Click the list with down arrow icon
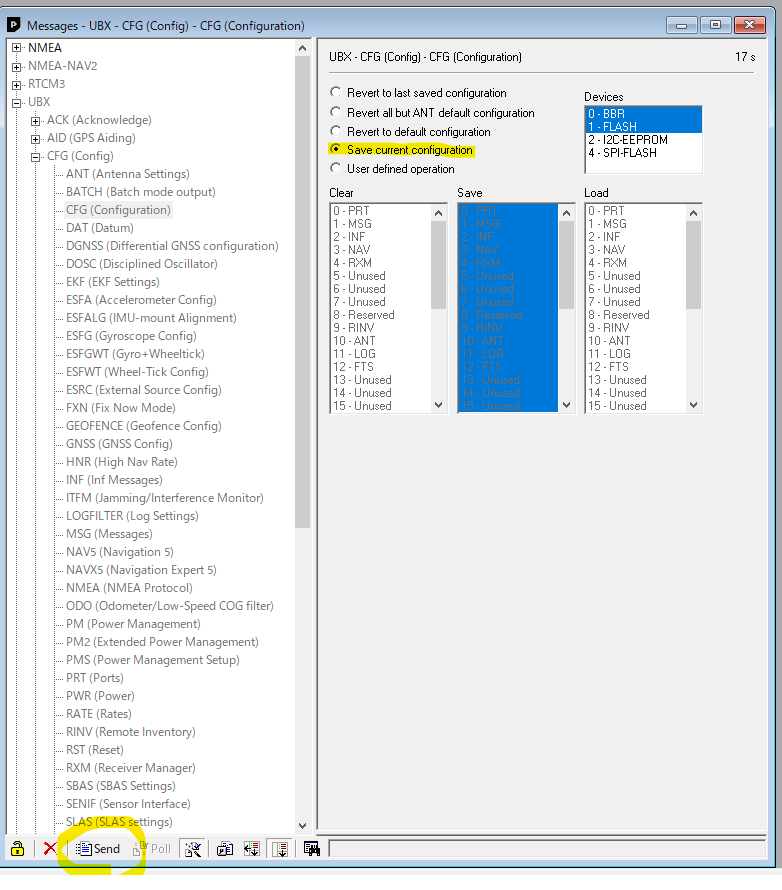The image size is (782, 890). [x=280, y=849]
